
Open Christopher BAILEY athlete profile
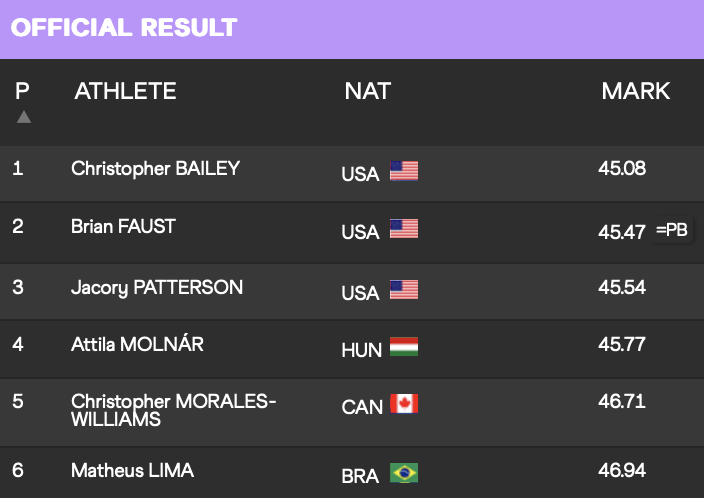[155, 169]
